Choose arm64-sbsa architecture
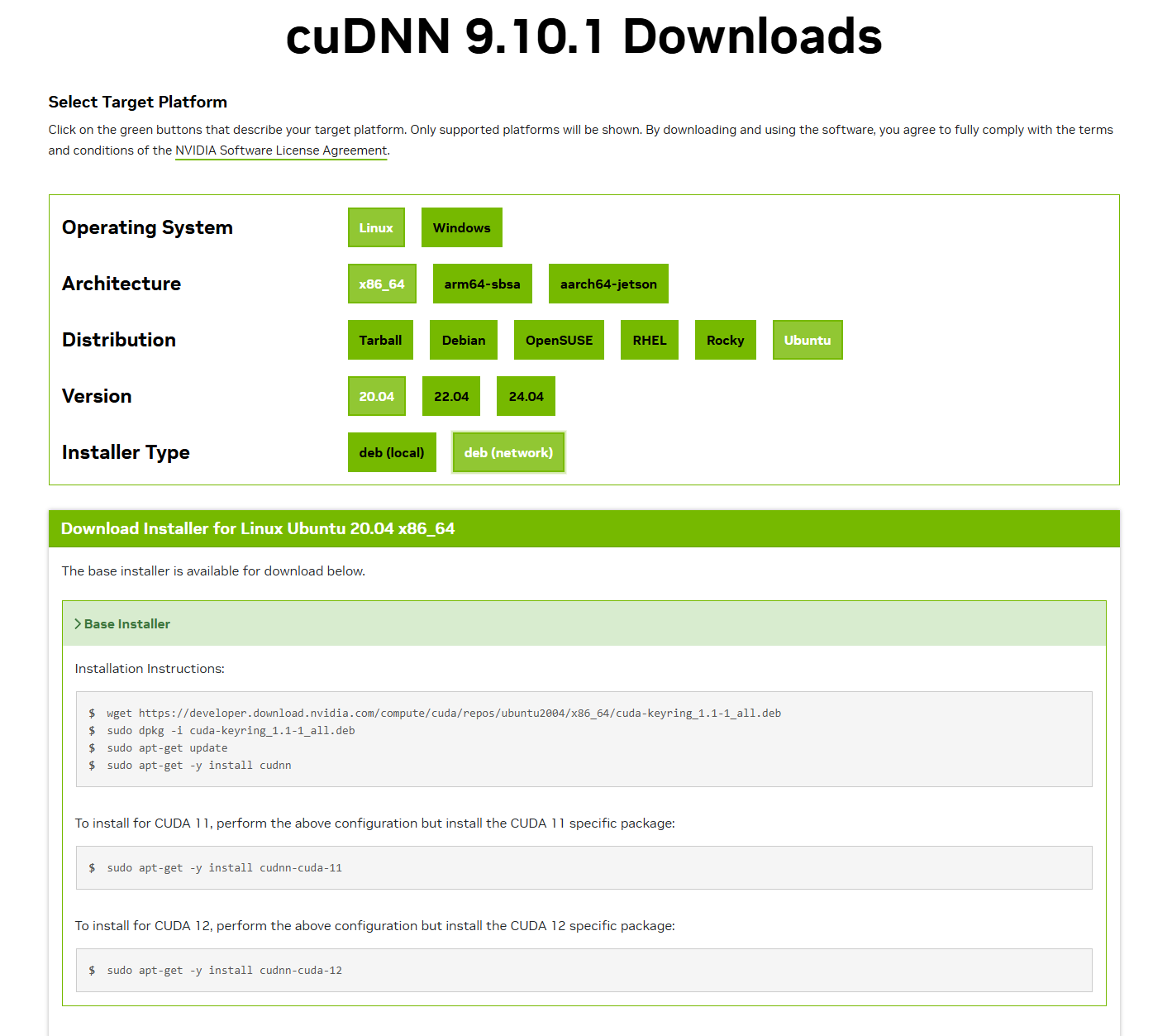The width and height of the screenshot is (1172, 1036). (x=482, y=284)
